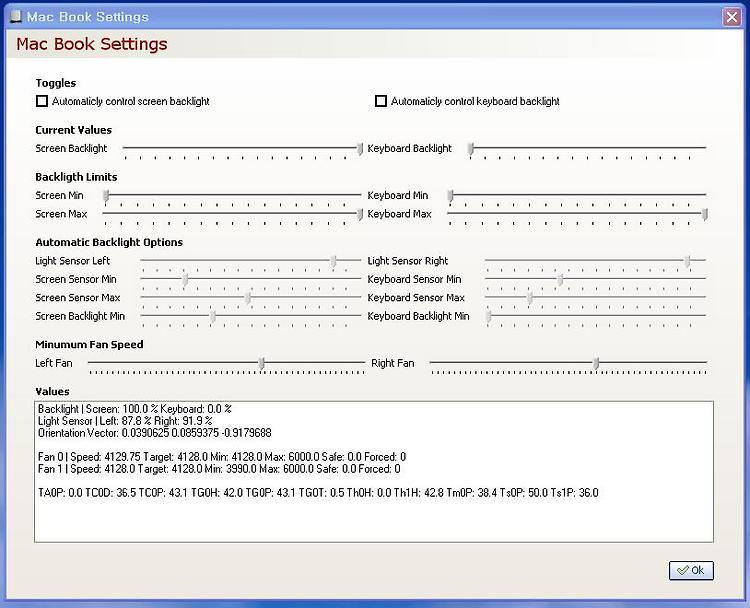Click the Screen Max slider handle

pyautogui.click(x=360, y=215)
